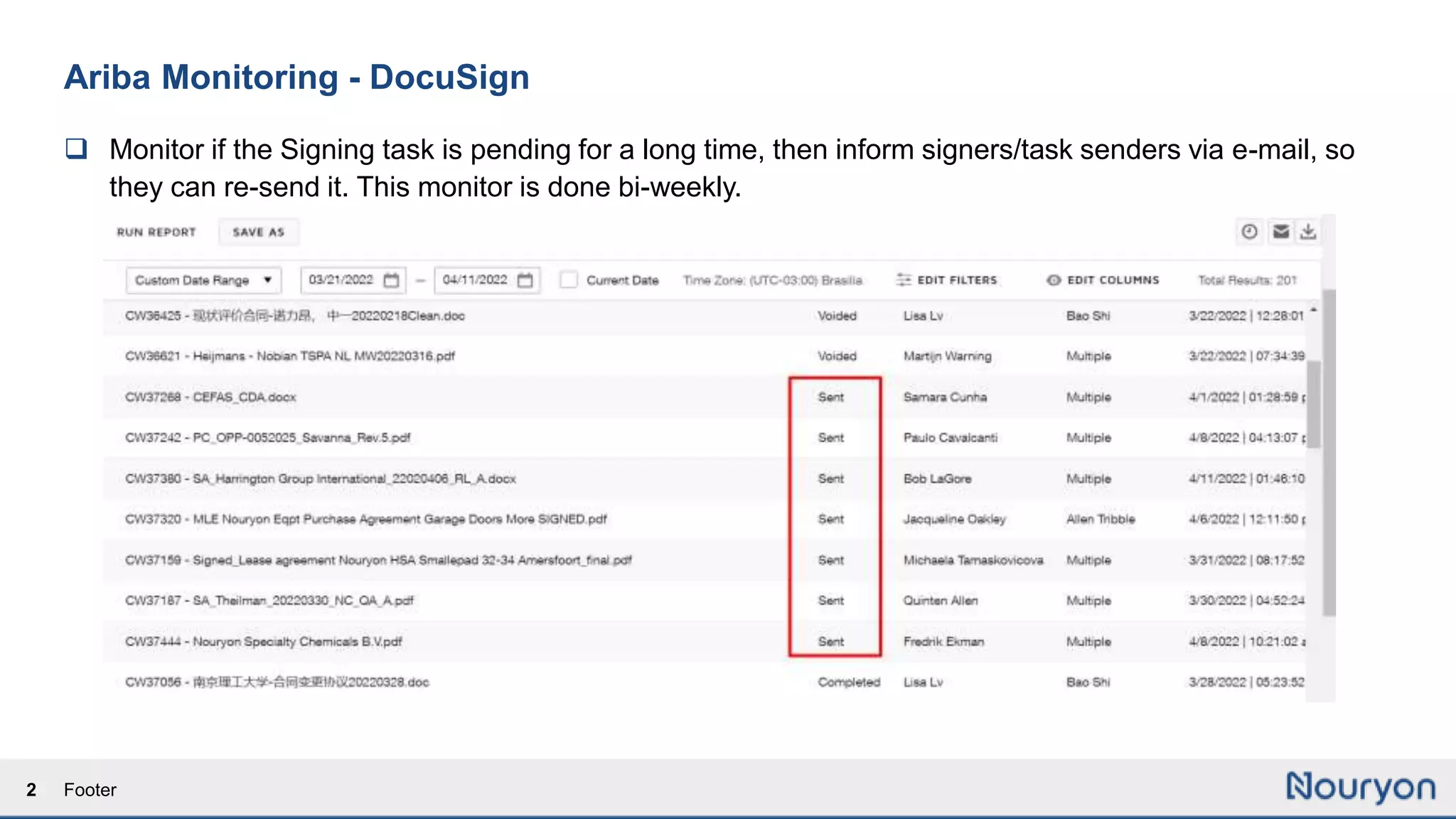Click the 03/21/2022 start date field

point(341,280)
